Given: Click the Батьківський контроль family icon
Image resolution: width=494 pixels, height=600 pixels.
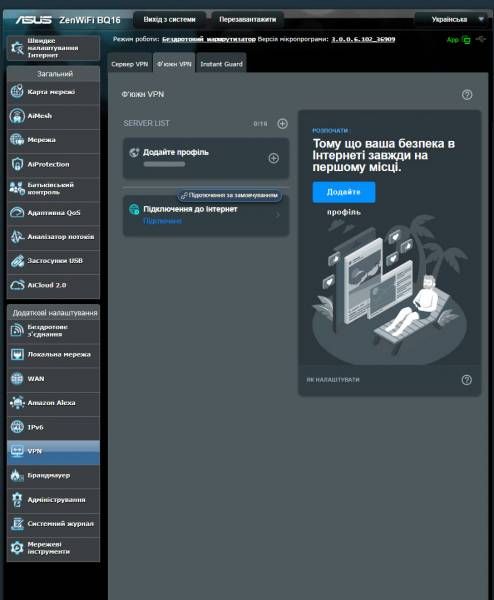Looking at the screenshot, I should pos(17,188).
